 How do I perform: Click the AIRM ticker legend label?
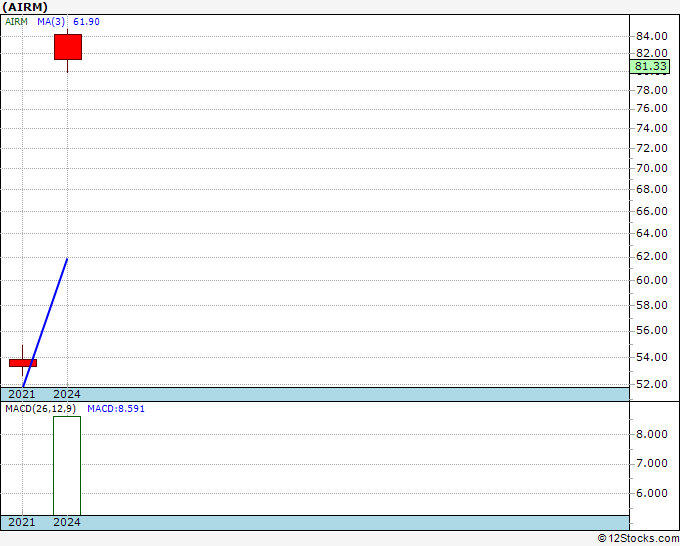[x=16, y=22]
